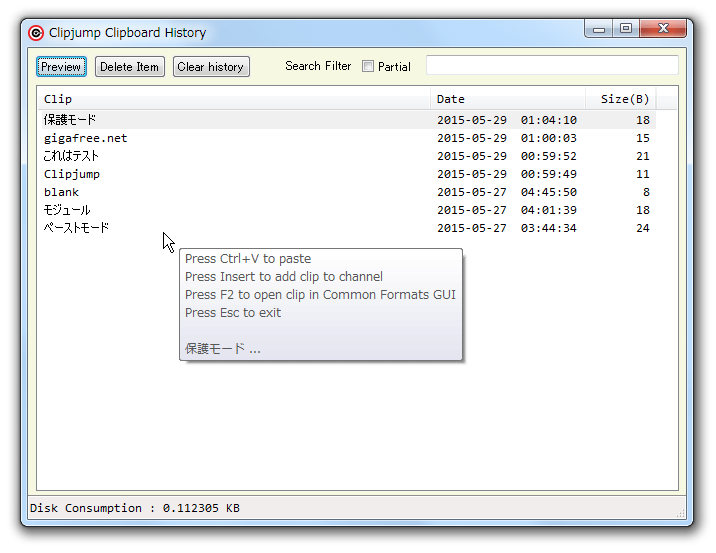Sort by the Date column header
The image size is (716, 553).
tap(507, 99)
